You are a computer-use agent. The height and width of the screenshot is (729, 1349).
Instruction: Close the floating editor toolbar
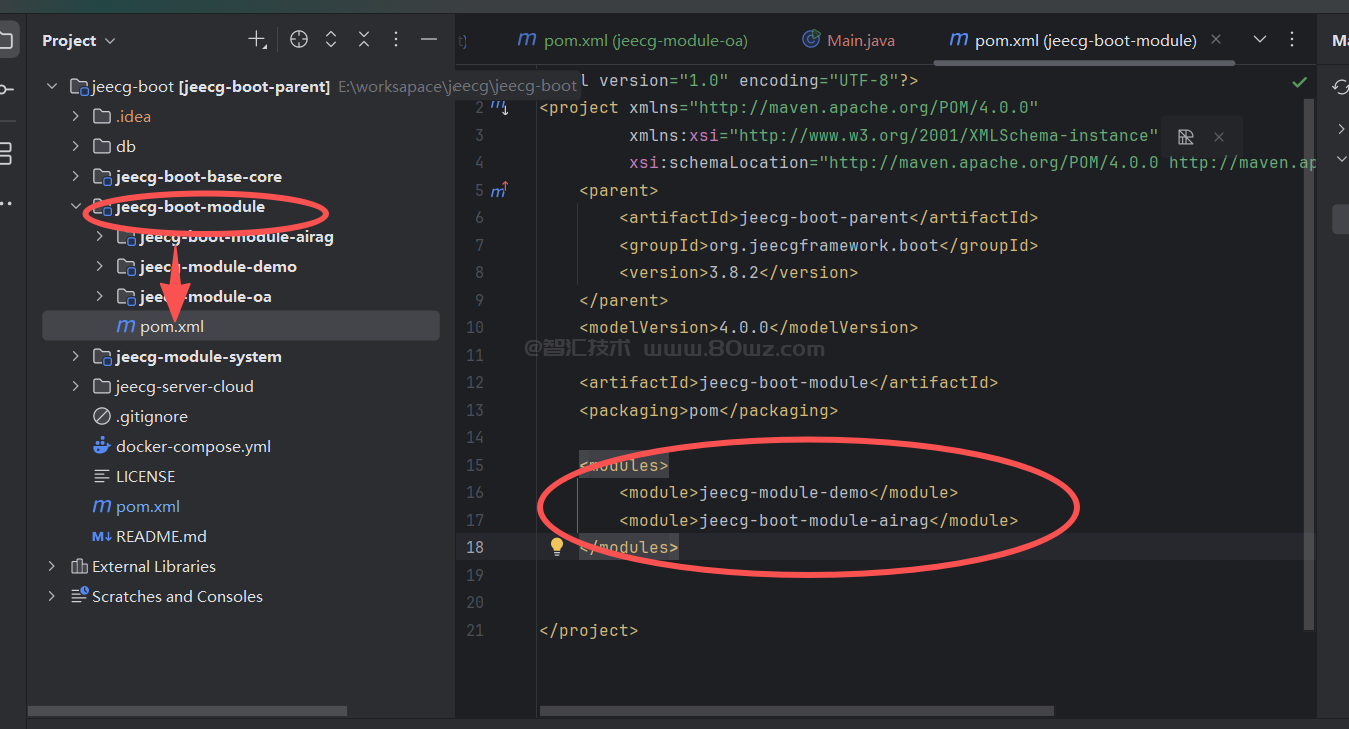pyautogui.click(x=1219, y=137)
